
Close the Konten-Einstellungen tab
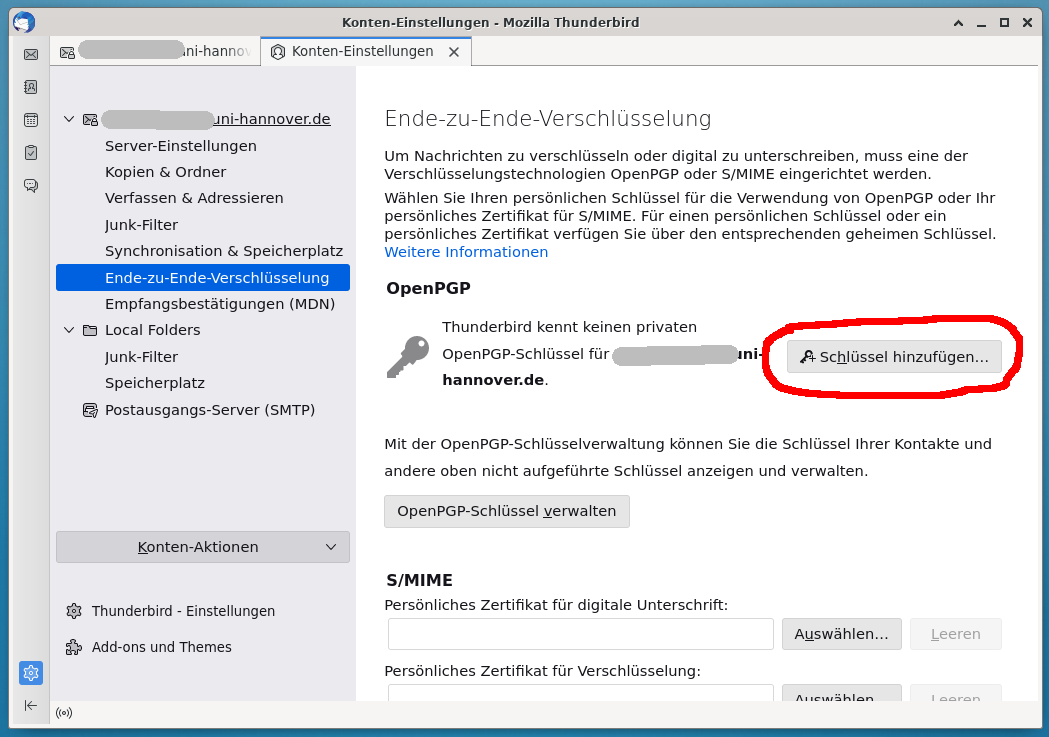(454, 52)
